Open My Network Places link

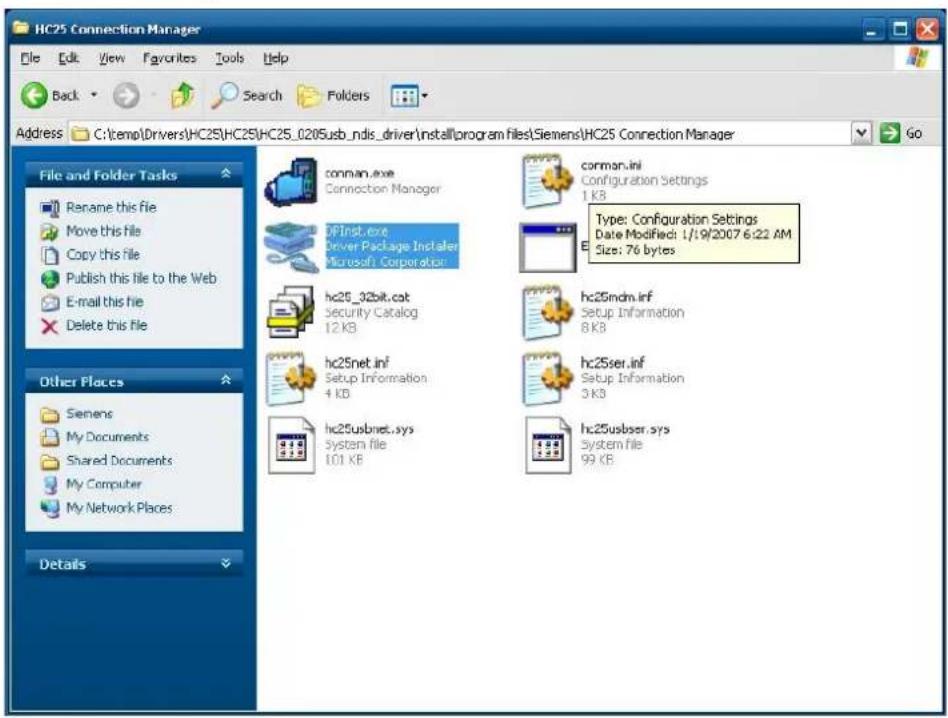[x=119, y=508]
